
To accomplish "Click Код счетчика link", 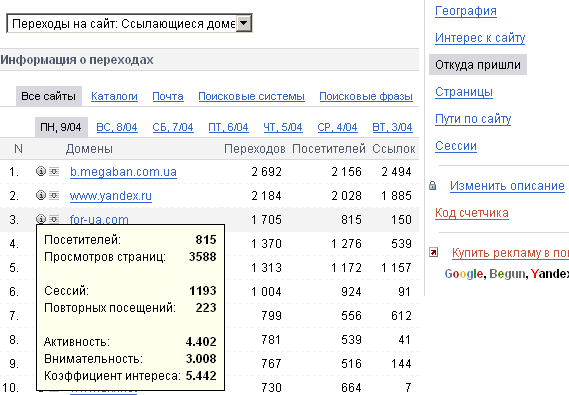I will [x=472, y=213].
